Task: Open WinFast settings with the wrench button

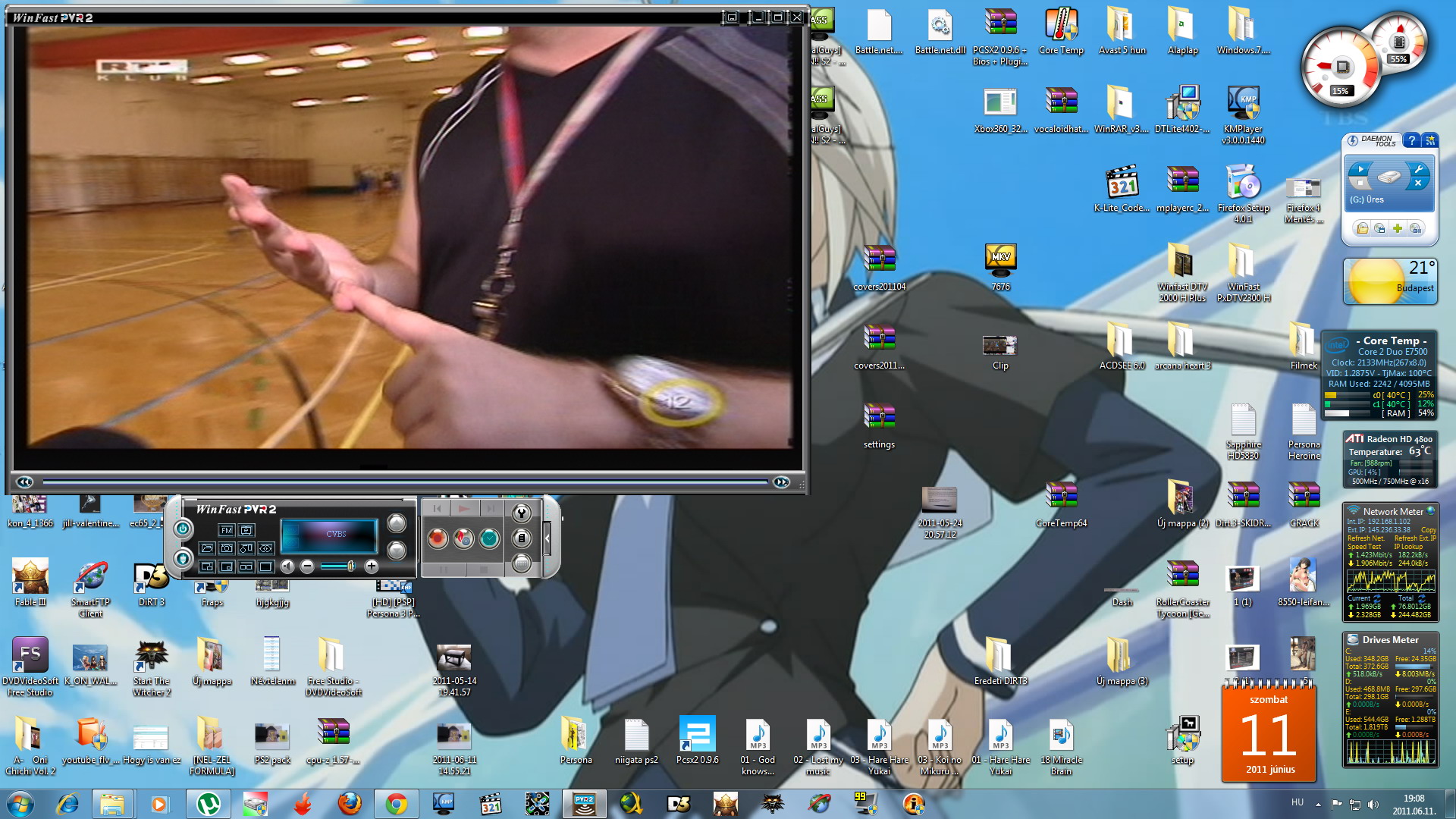Action: [522, 513]
